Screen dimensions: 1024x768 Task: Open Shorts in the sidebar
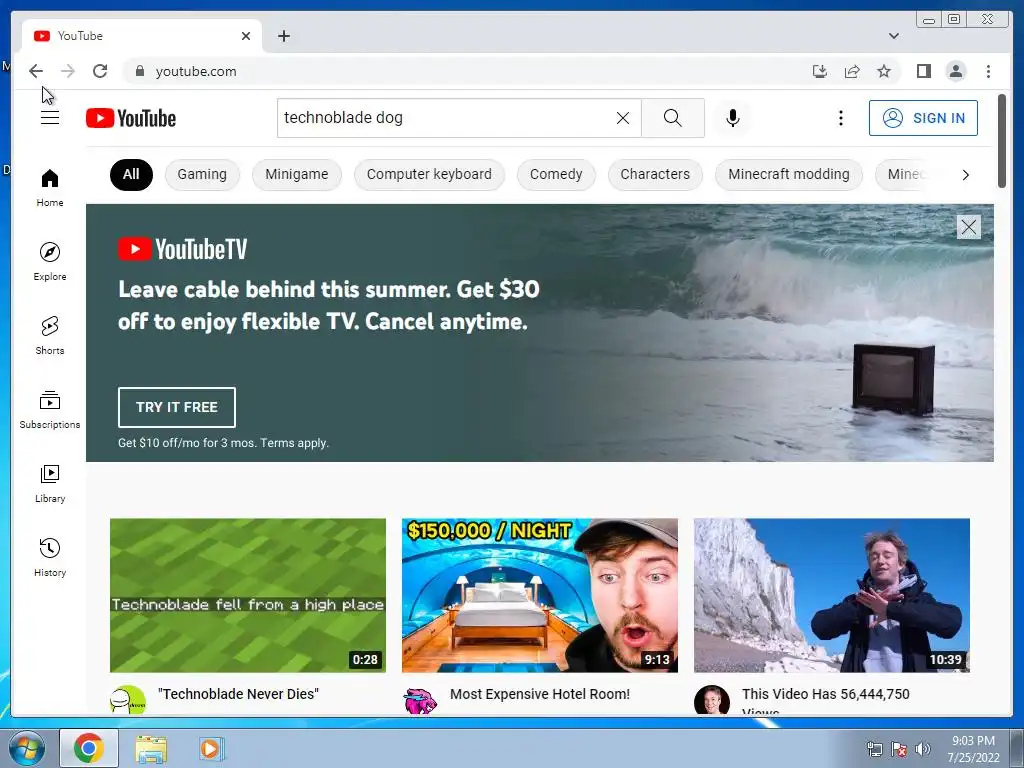pos(50,336)
